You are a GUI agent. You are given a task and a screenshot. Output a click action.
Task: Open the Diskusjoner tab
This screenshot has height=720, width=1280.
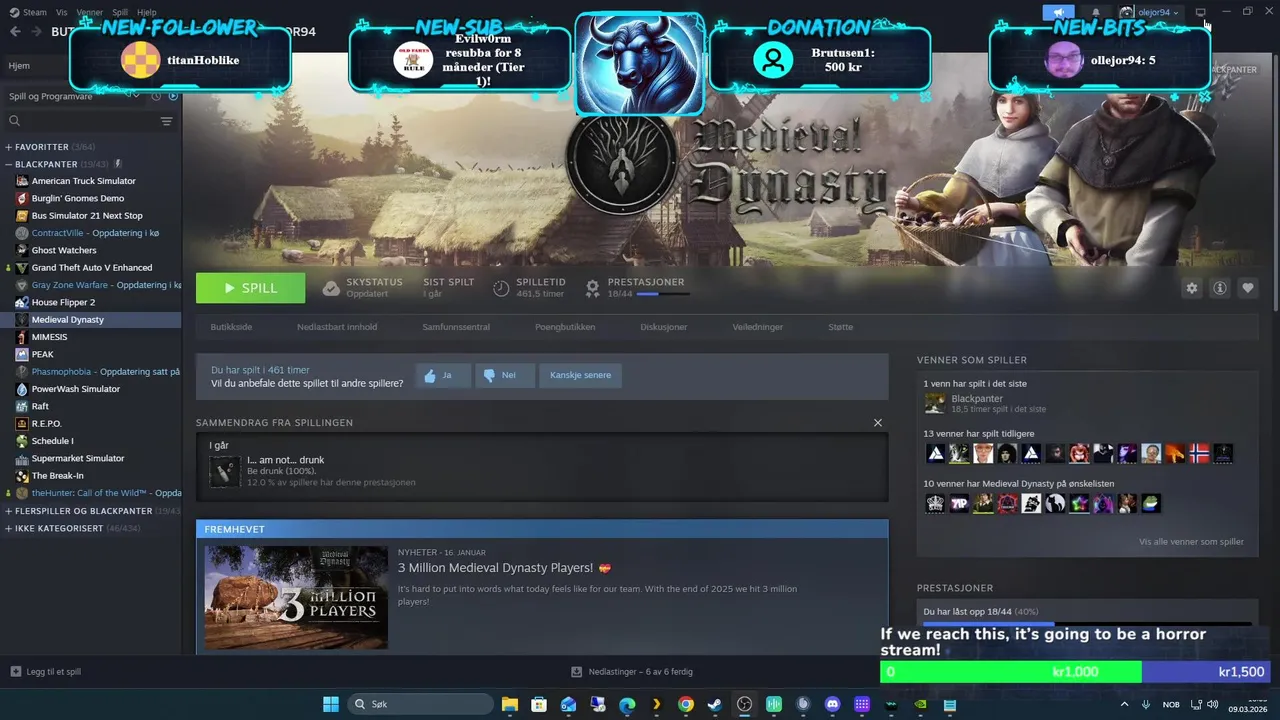tap(664, 327)
